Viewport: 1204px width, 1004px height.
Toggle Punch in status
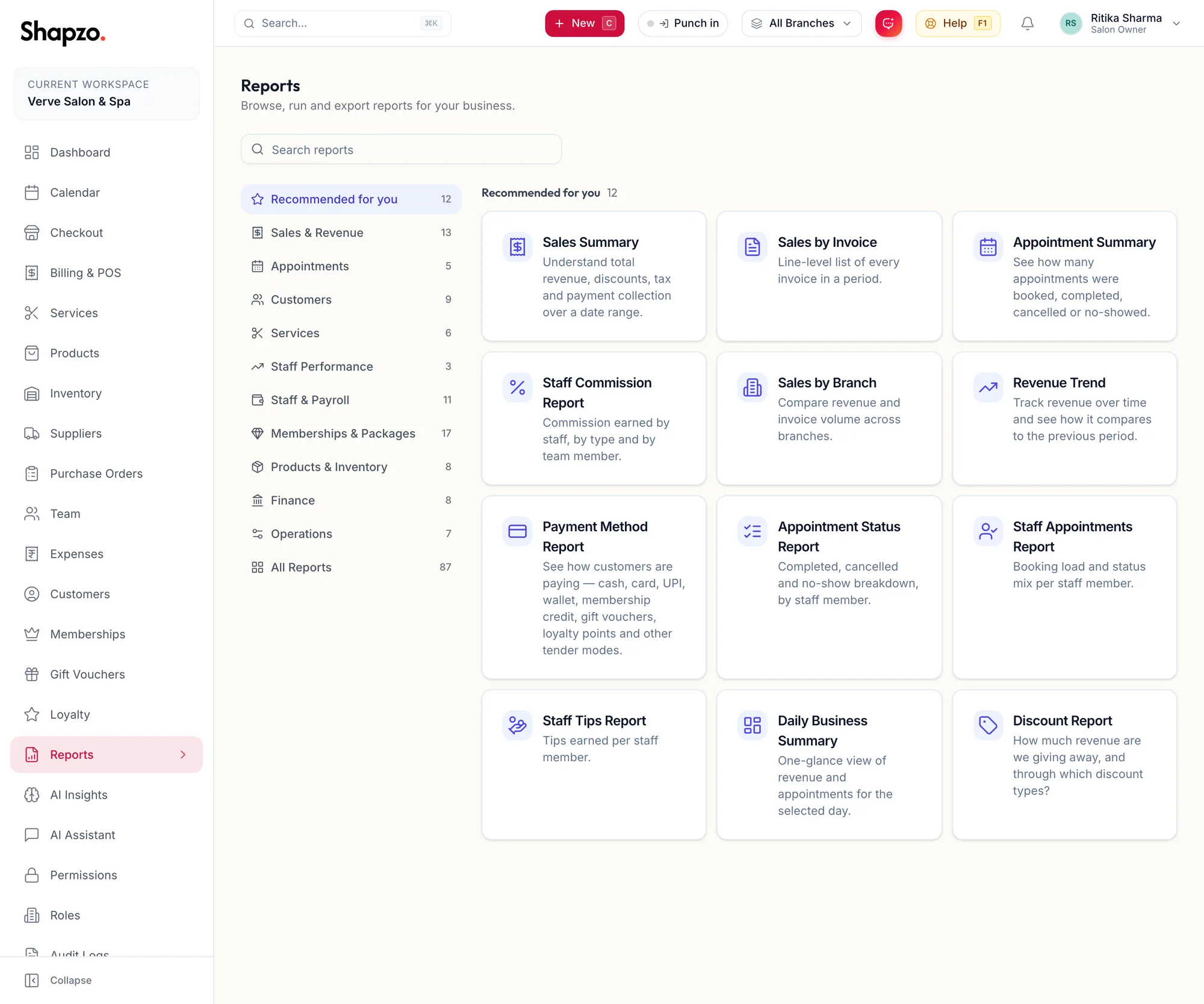[x=683, y=23]
